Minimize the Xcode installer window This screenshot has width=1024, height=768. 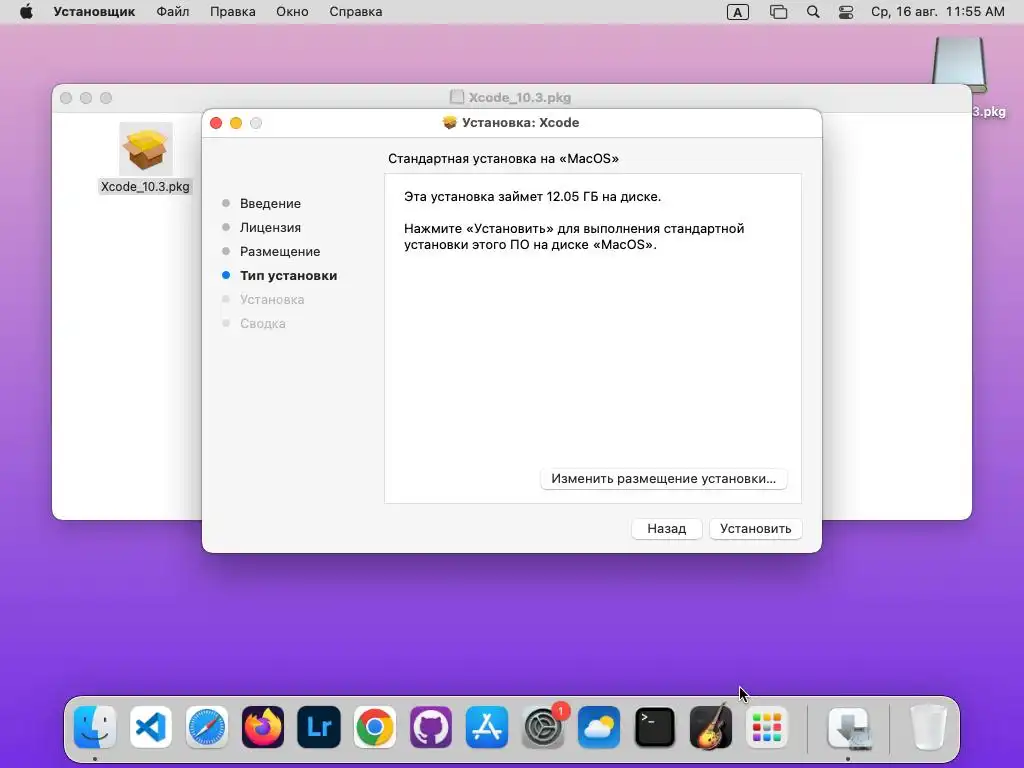coord(236,123)
